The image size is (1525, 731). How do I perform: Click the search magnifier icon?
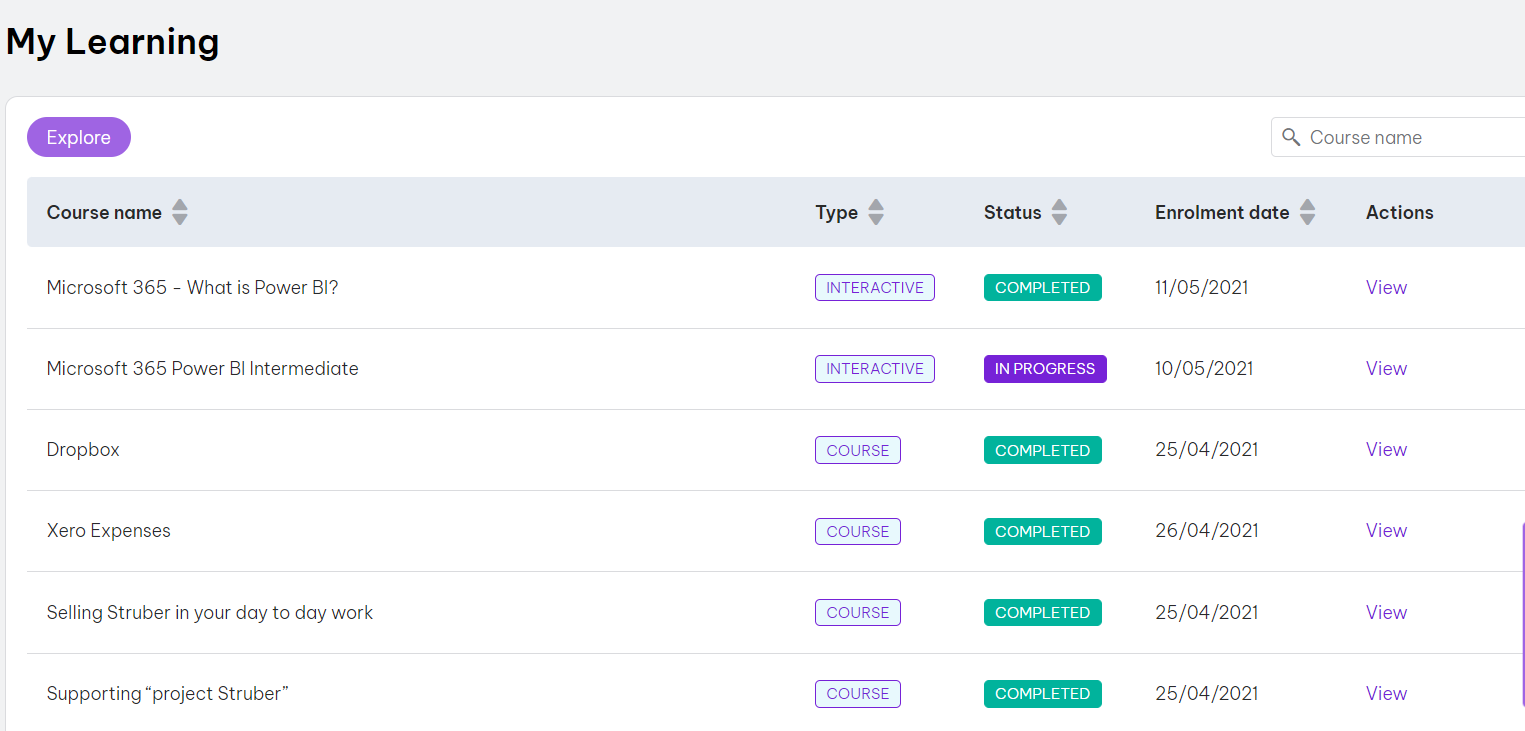(x=1291, y=137)
